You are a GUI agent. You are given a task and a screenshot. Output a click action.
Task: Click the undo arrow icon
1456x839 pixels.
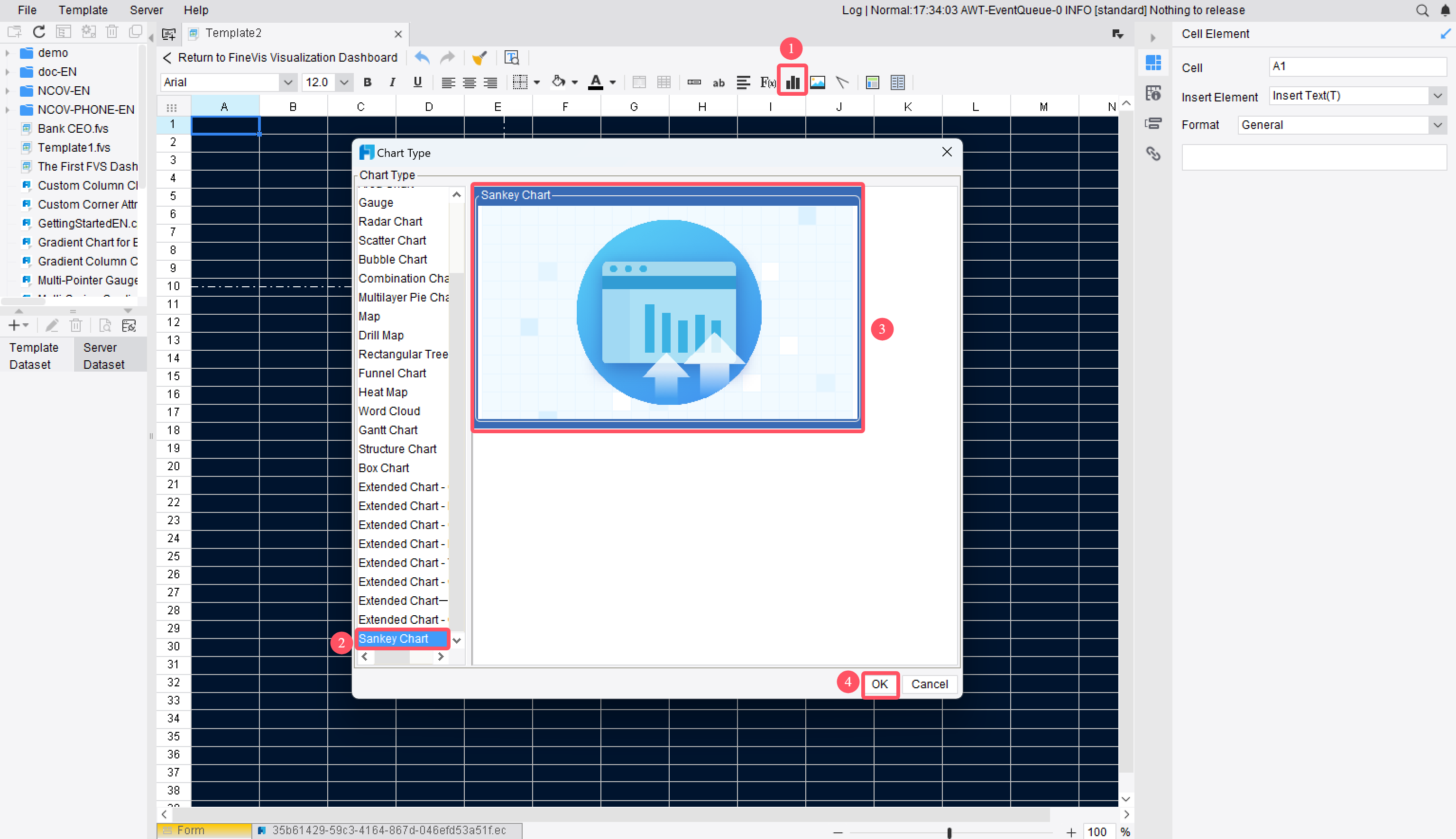(x=422, y=58)
